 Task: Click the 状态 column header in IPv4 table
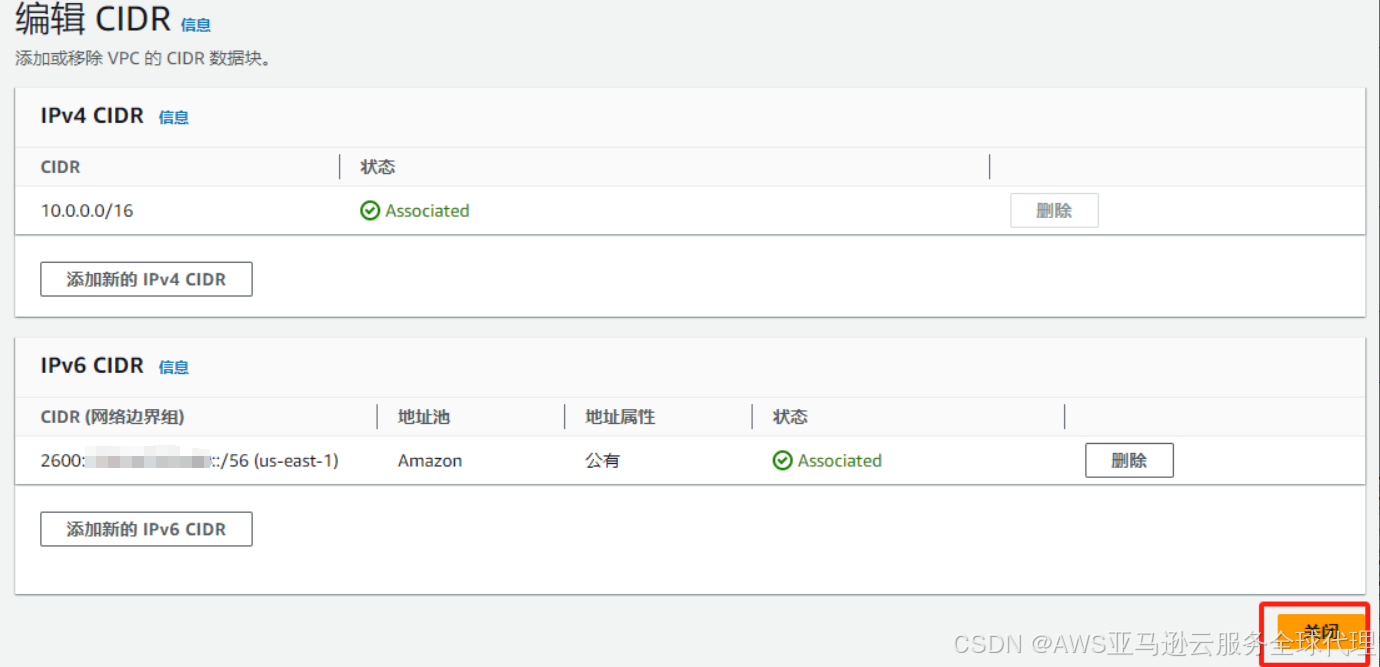[378, 167]
